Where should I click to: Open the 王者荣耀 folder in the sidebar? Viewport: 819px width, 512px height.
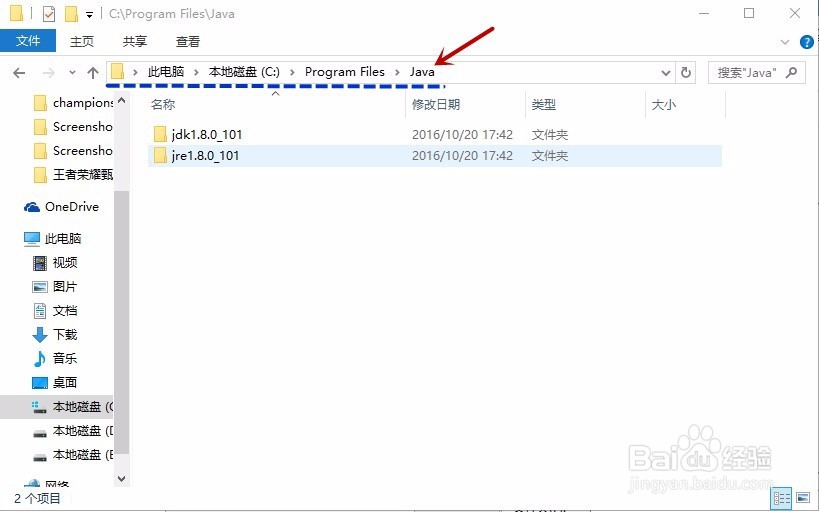pyautogui.click(x=83, y=174)
